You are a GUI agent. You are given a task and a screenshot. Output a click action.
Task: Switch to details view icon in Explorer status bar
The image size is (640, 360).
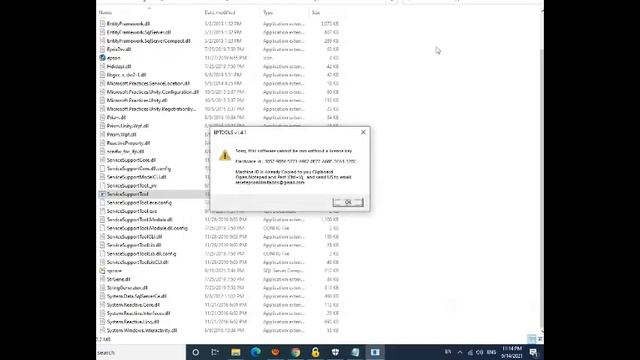531,339
